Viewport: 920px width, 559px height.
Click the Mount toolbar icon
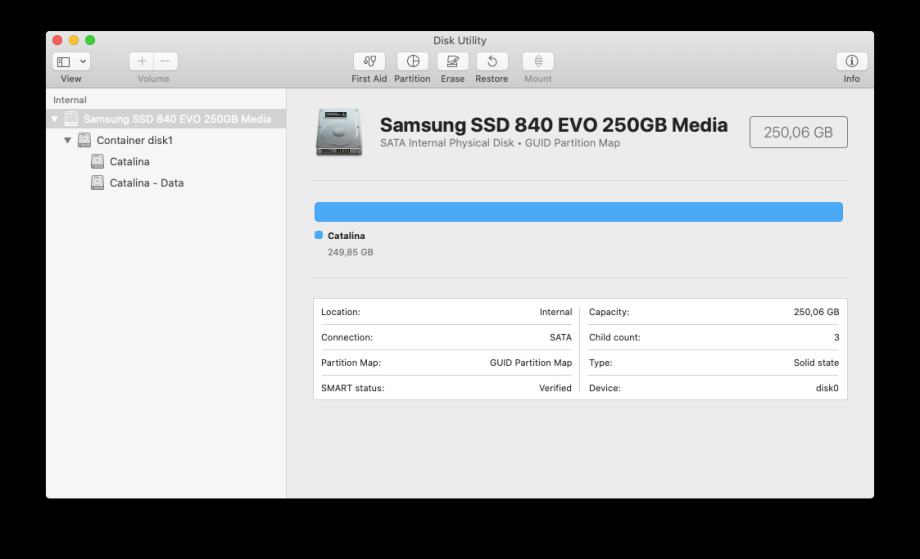[x=538, y=61]
